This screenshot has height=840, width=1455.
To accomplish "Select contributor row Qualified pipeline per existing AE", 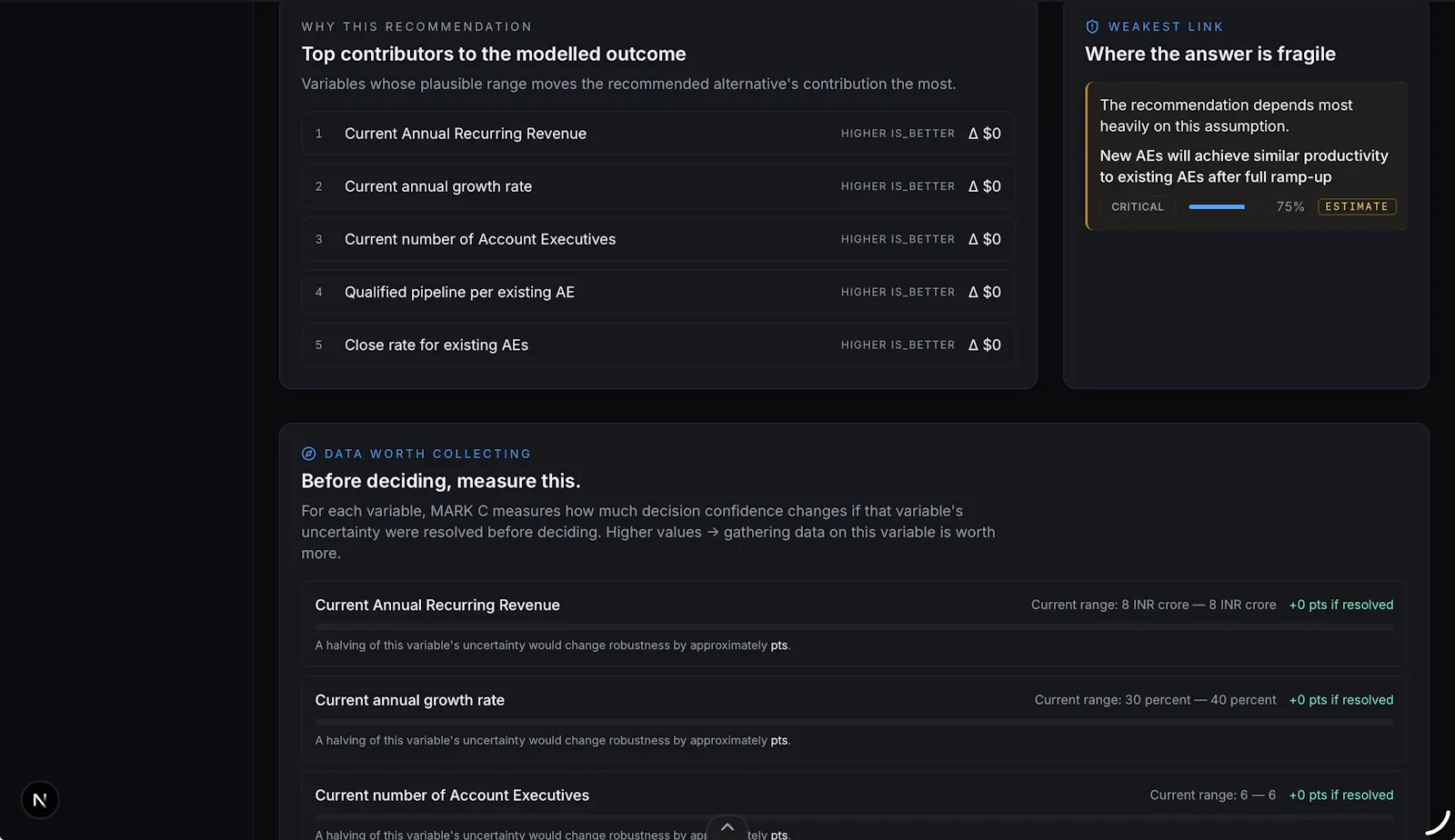I will pos(658,292).
